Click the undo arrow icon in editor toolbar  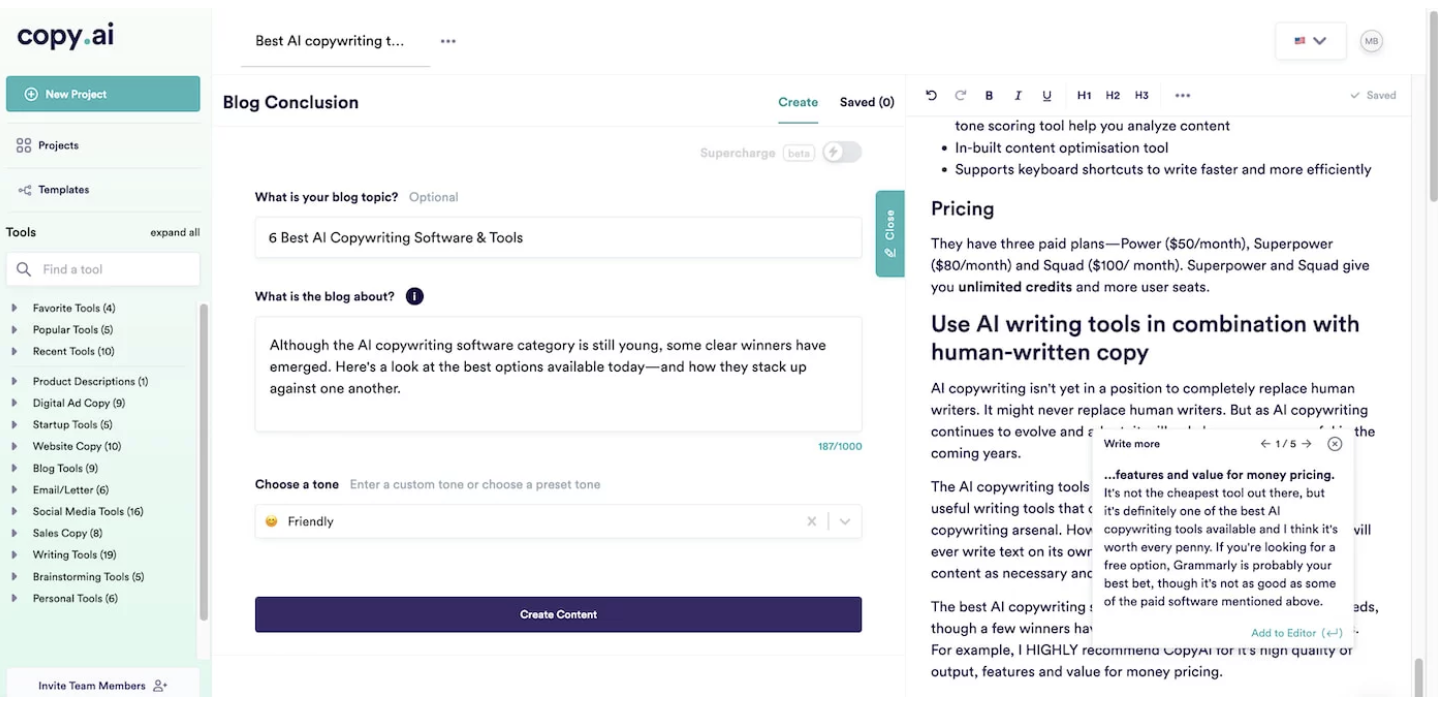click(931, 95)
